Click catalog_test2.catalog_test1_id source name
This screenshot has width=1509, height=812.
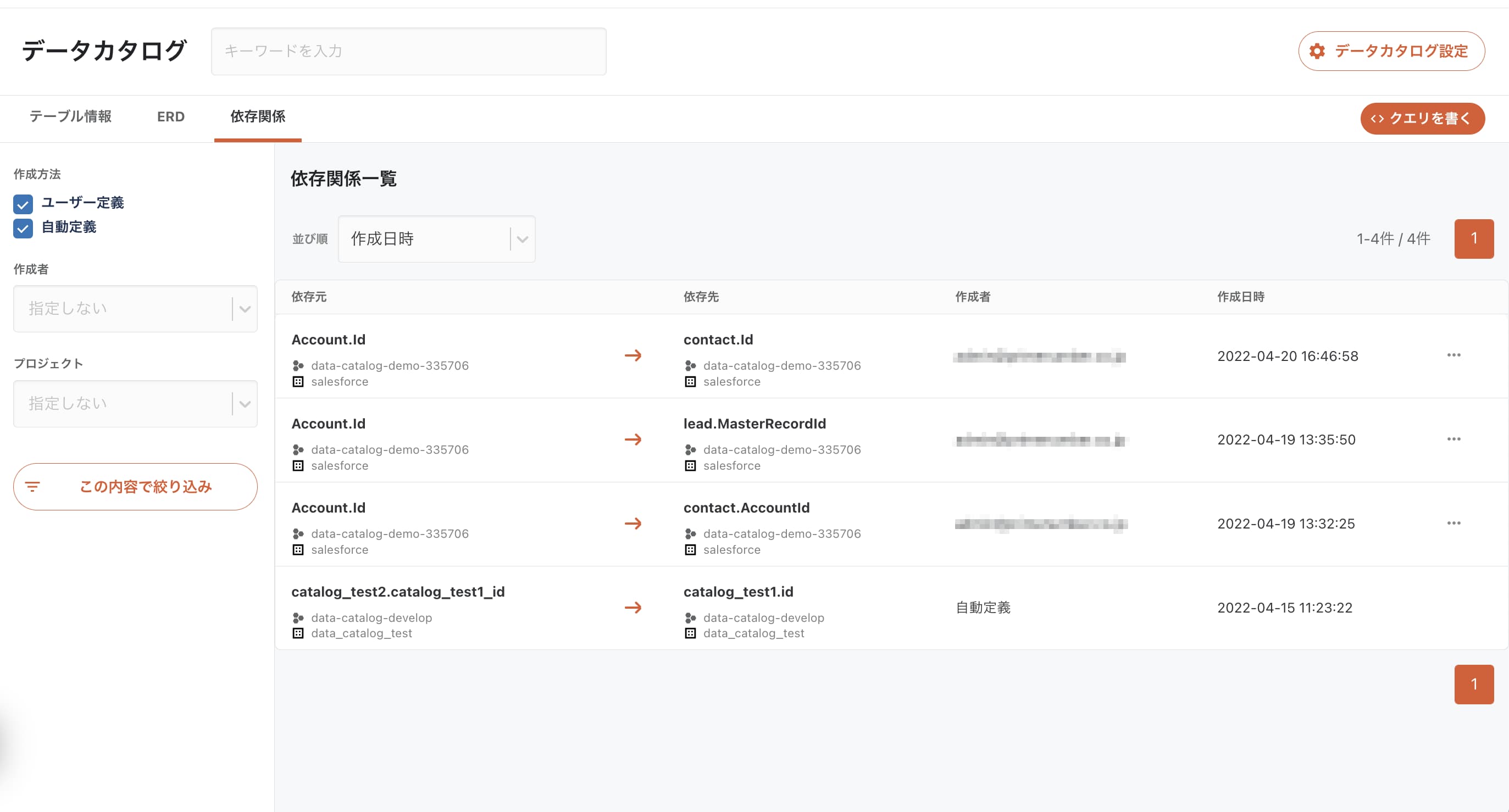coord(398,592)
